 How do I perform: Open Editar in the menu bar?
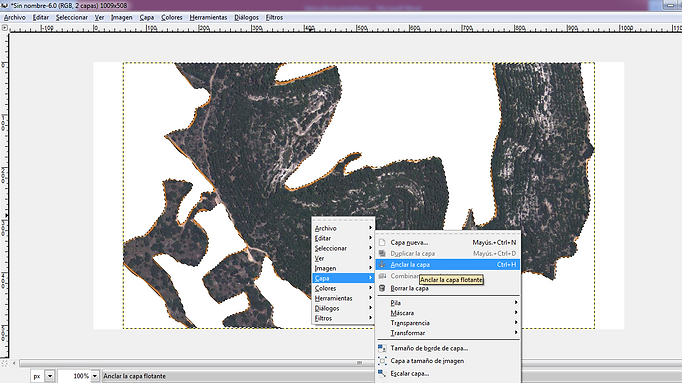click(x=41, y=17)
